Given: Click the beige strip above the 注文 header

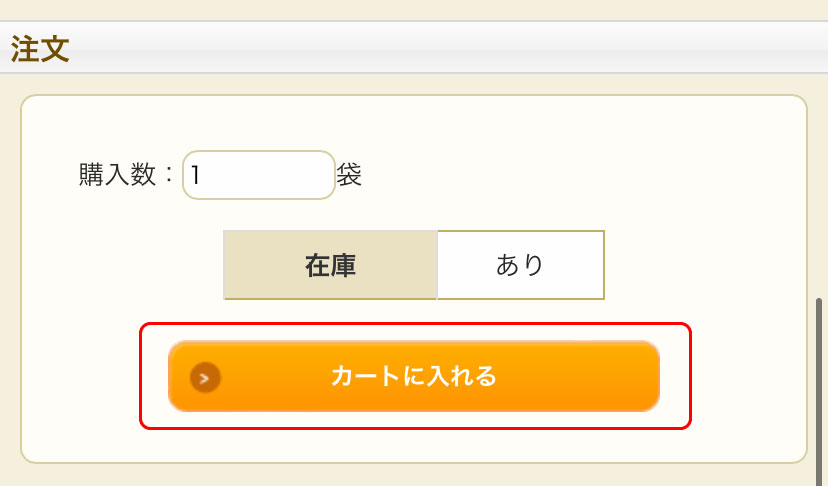Looking at the screenshot, I should pos(414,10).
